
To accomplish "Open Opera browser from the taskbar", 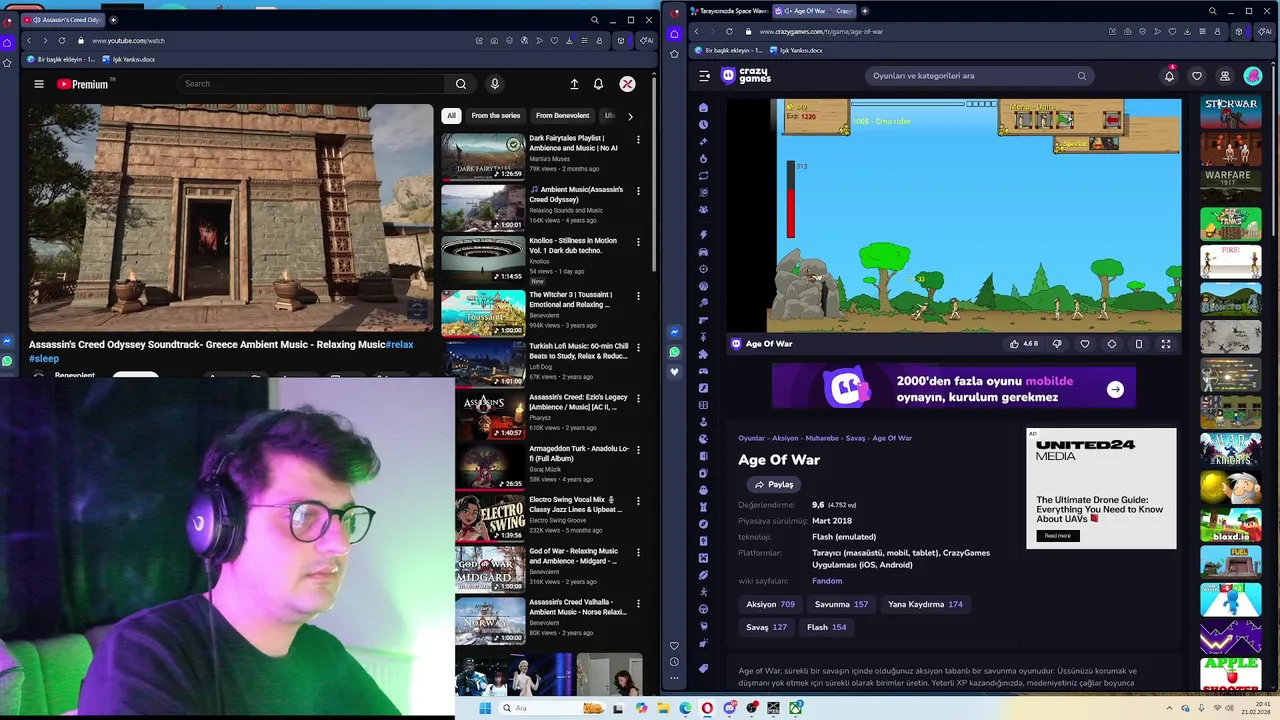I will click(x=707, y=708).
